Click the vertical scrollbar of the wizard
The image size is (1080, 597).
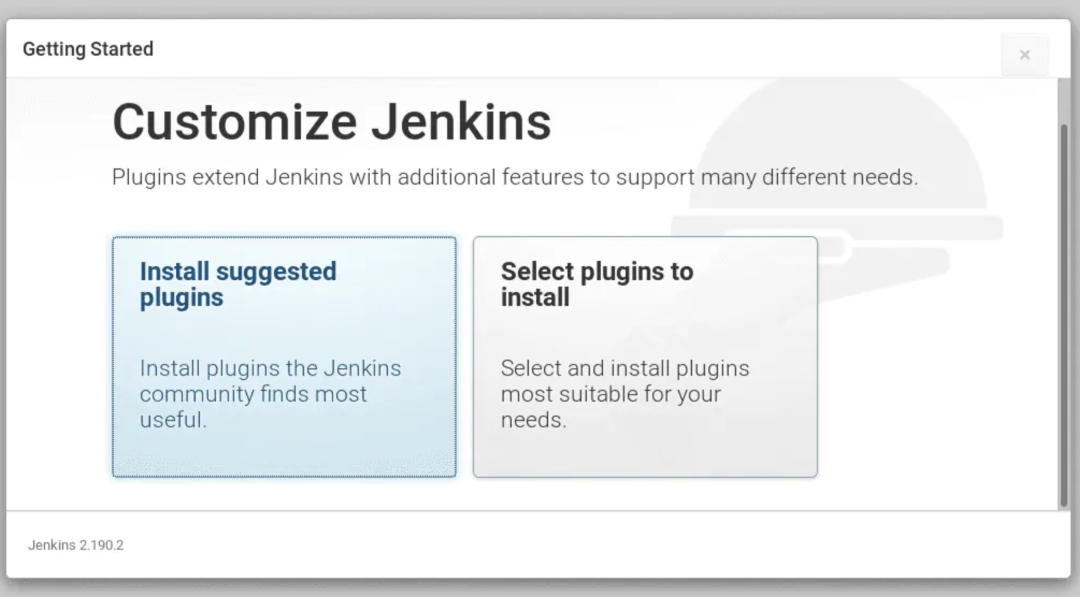1064,317
